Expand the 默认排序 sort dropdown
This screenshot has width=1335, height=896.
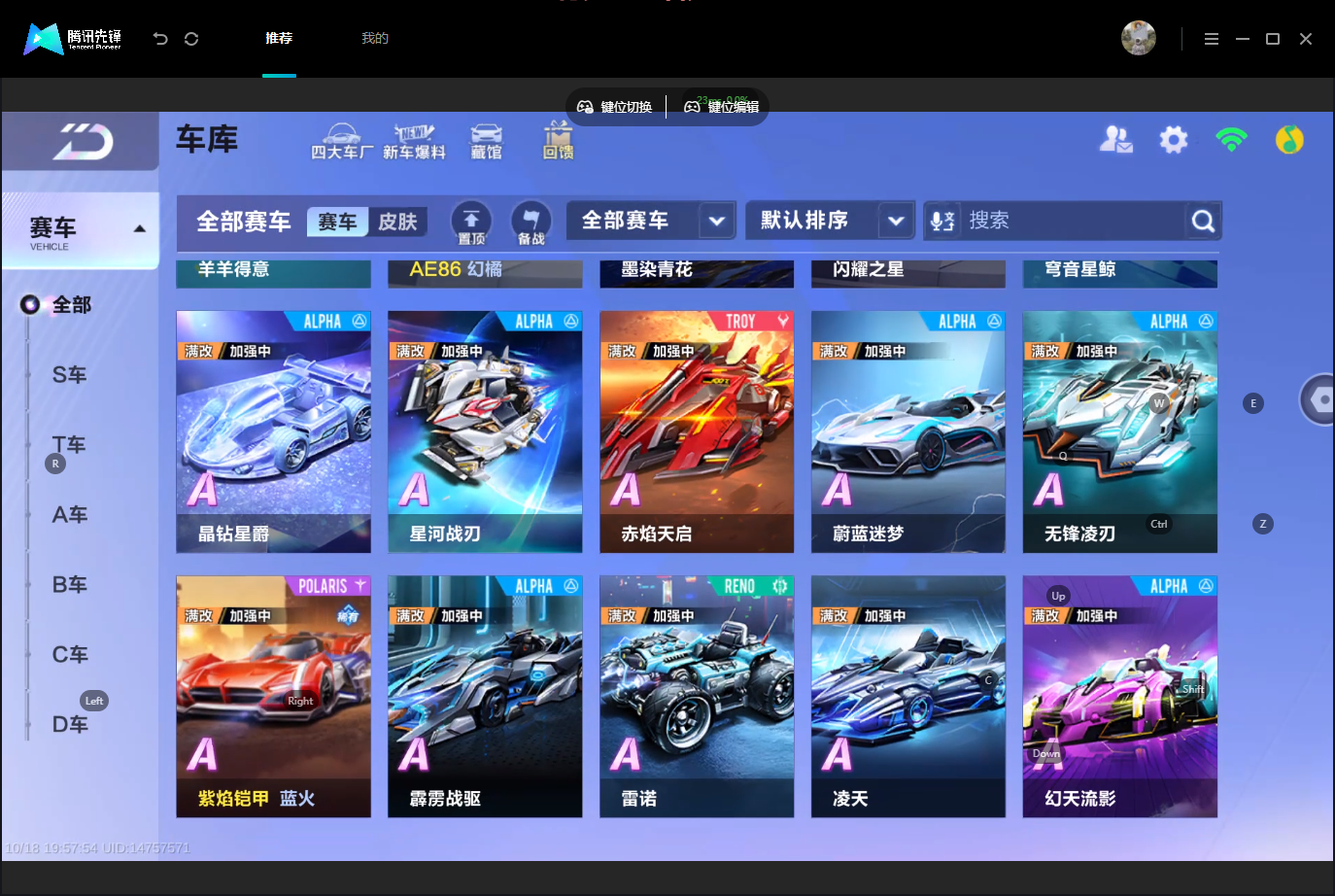click(830, 221)
